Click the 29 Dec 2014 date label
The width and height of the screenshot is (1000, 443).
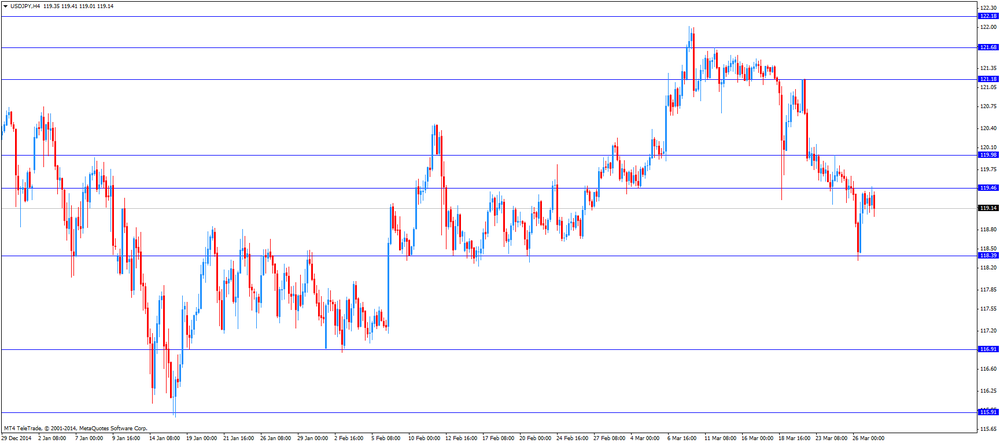[15, 438]
